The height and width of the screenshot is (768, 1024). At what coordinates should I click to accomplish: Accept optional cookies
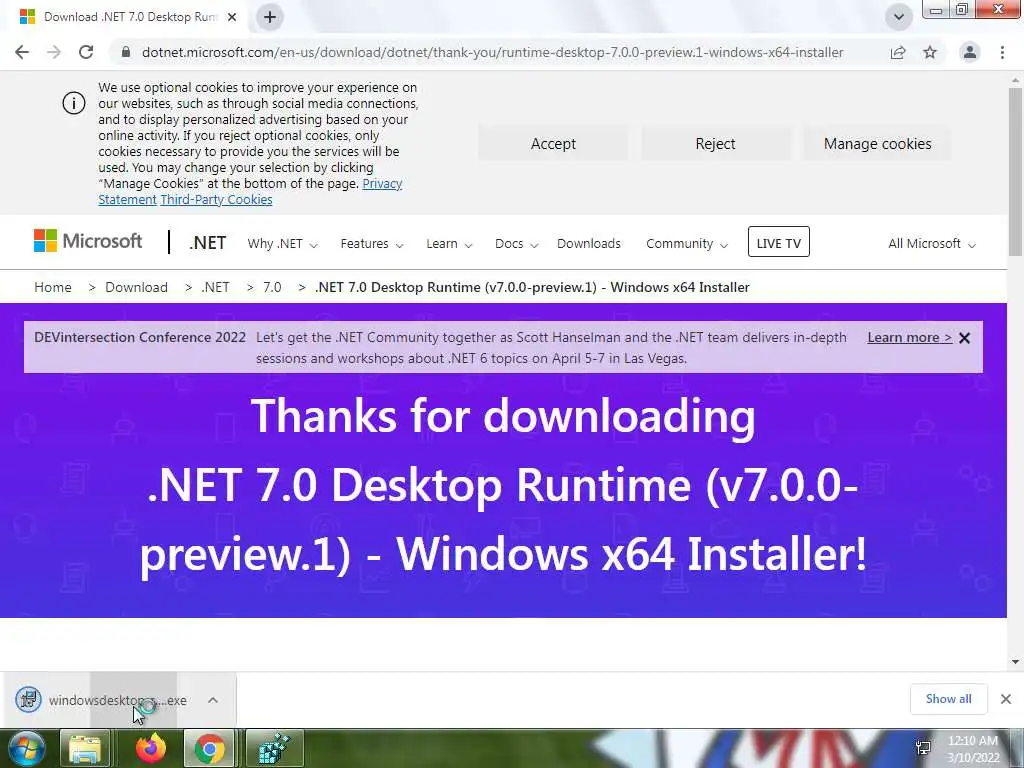[x=553, y=144]
